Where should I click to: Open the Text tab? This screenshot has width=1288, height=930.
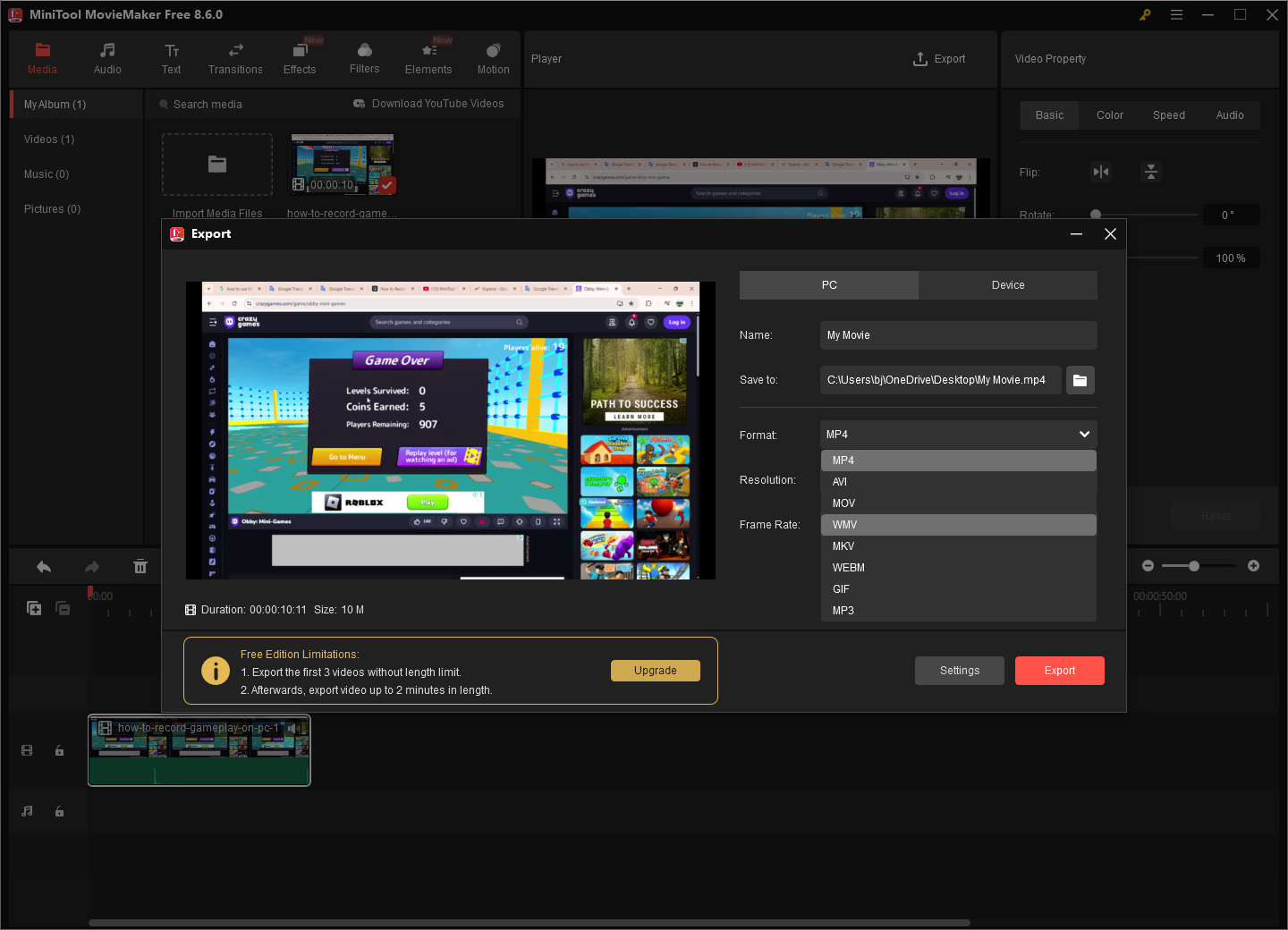click(171, 59)
